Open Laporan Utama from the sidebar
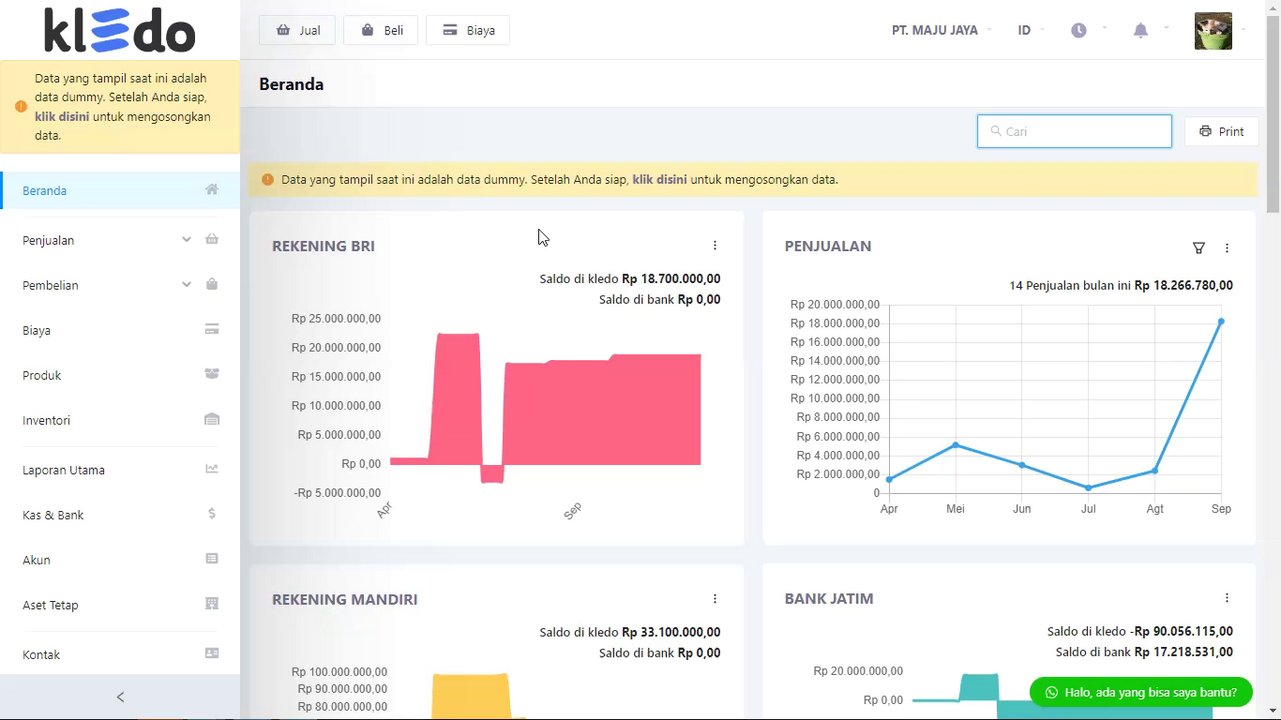Image resolution: width=1281 pixels, height=720 pixels. (120, 470)
